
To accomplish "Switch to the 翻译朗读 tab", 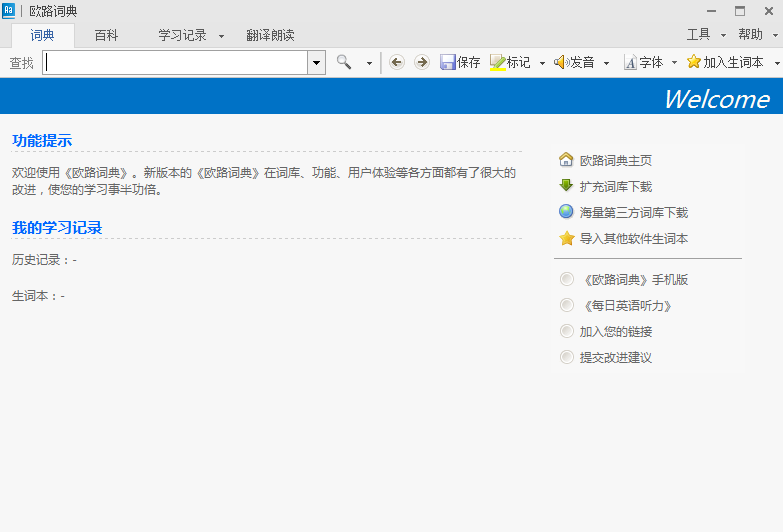I will coord(270,35).
